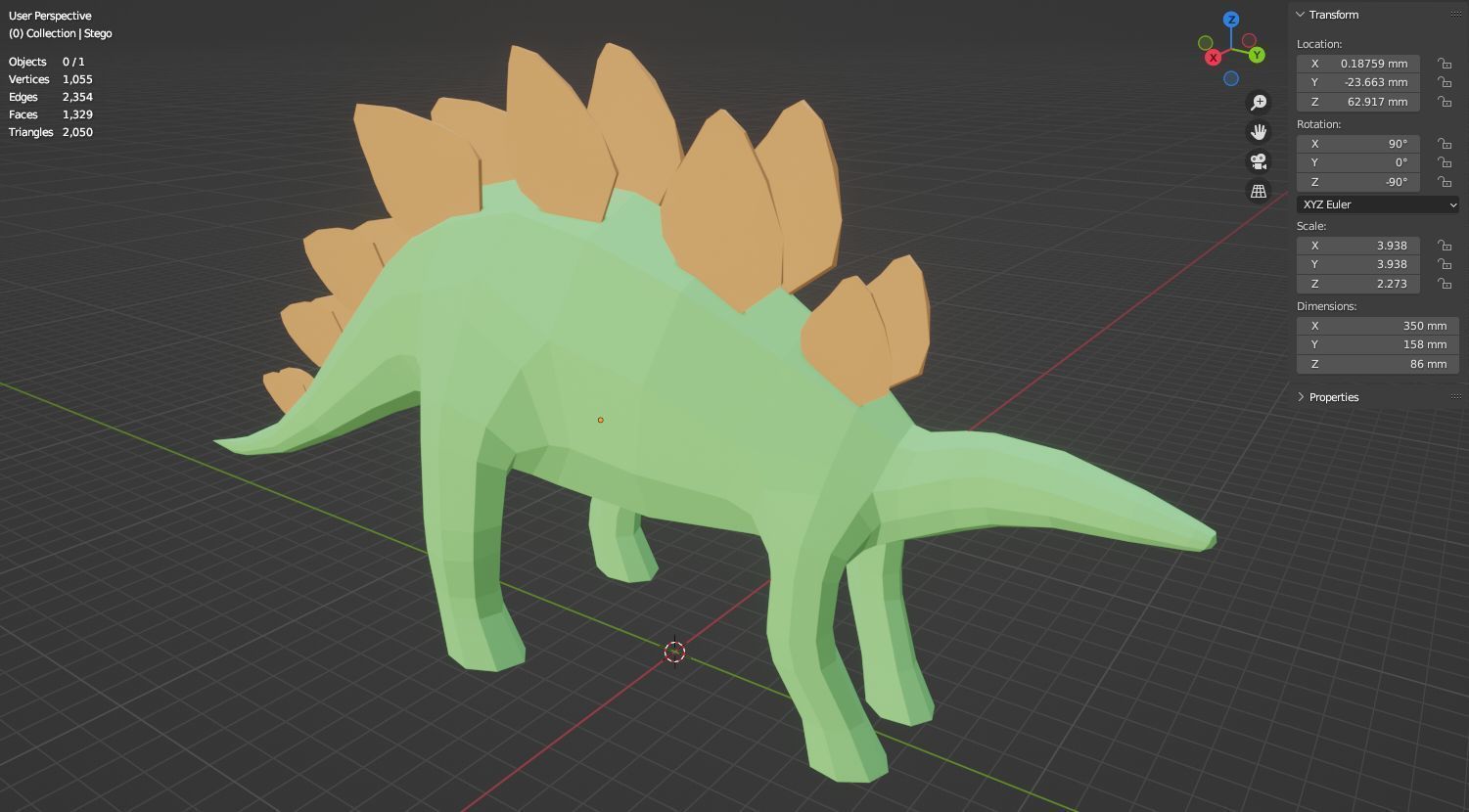Click the 'Faces 1,329' statistic
The width and height of the screenshot is (1469, 812).
point(51,114)
